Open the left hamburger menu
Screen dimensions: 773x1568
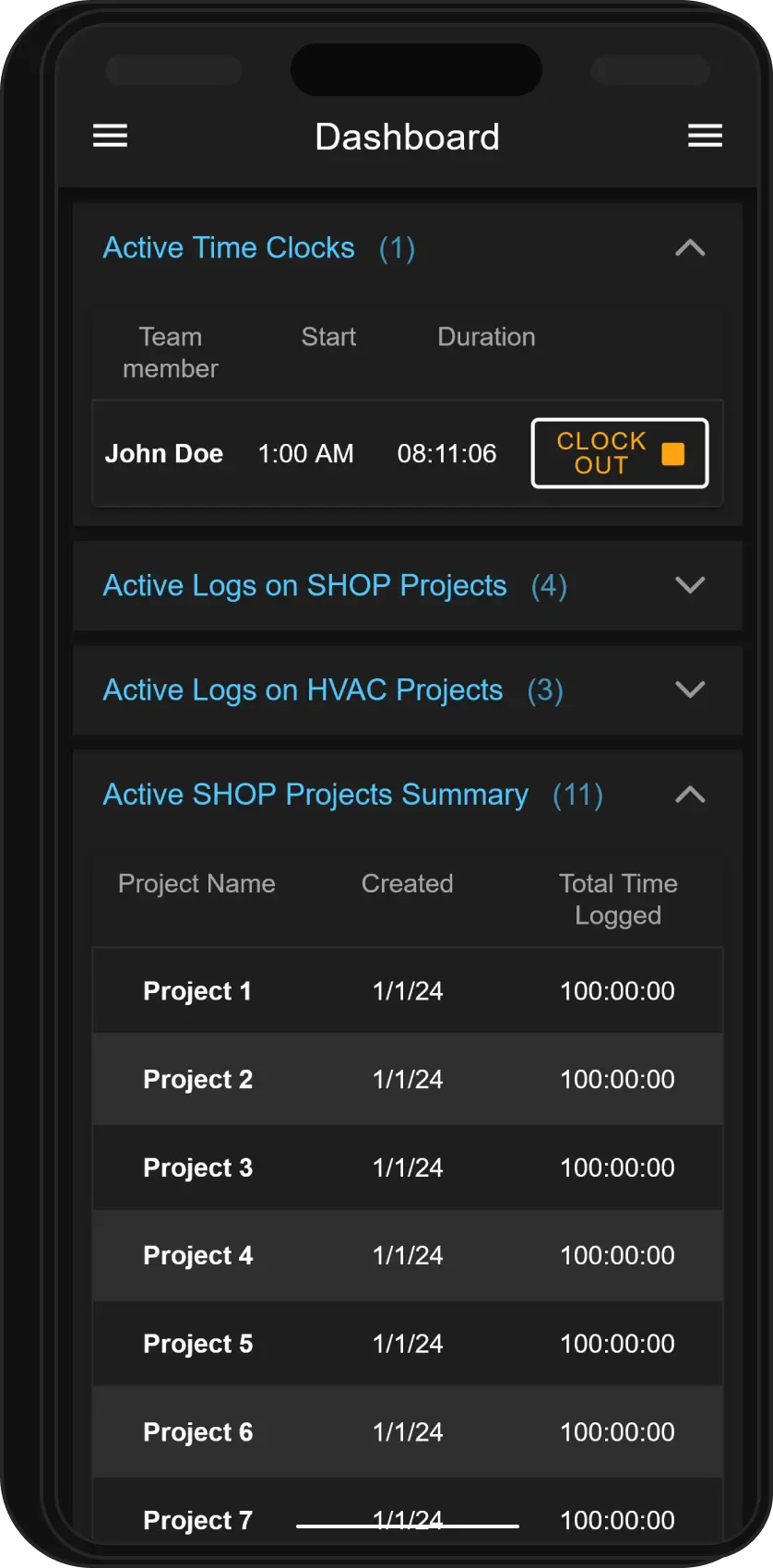click(x=110, y=137)
